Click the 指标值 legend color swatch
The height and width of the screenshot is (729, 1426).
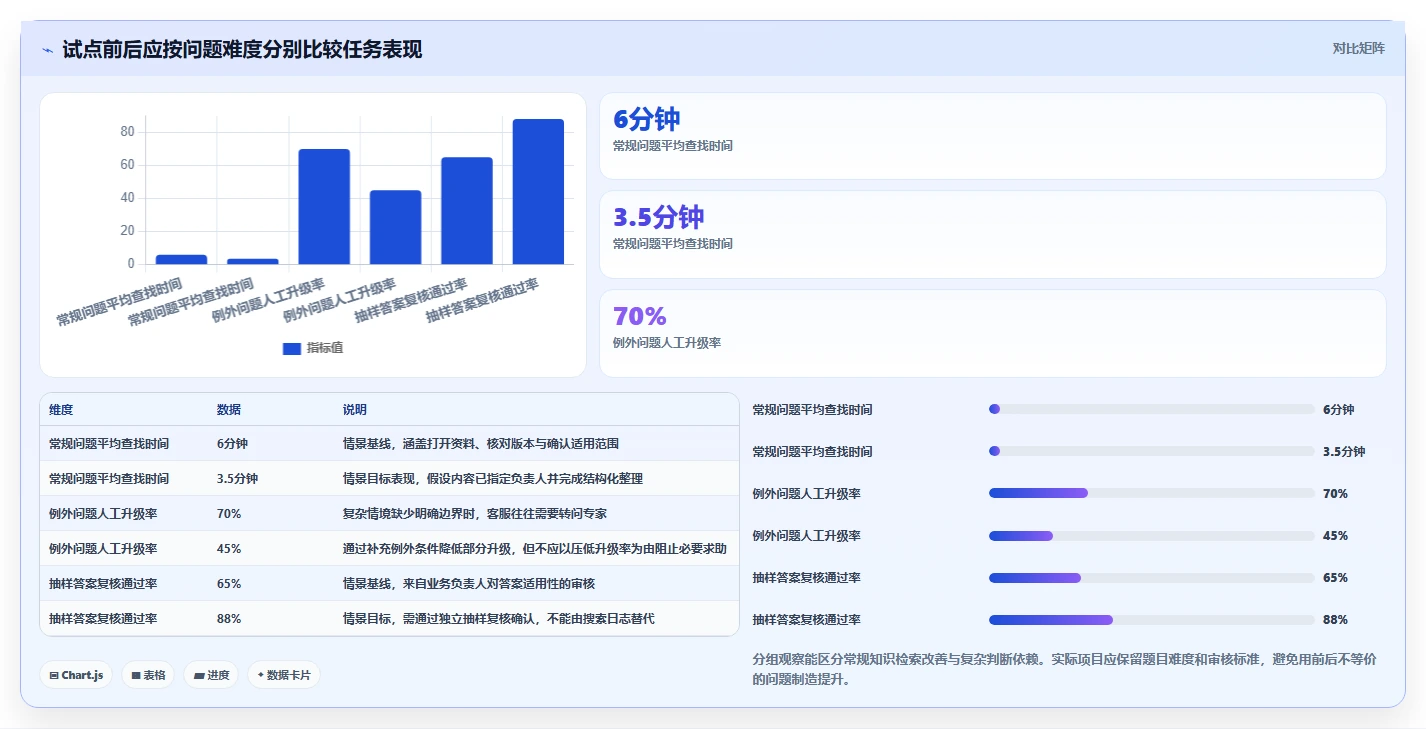coord(292,348)
